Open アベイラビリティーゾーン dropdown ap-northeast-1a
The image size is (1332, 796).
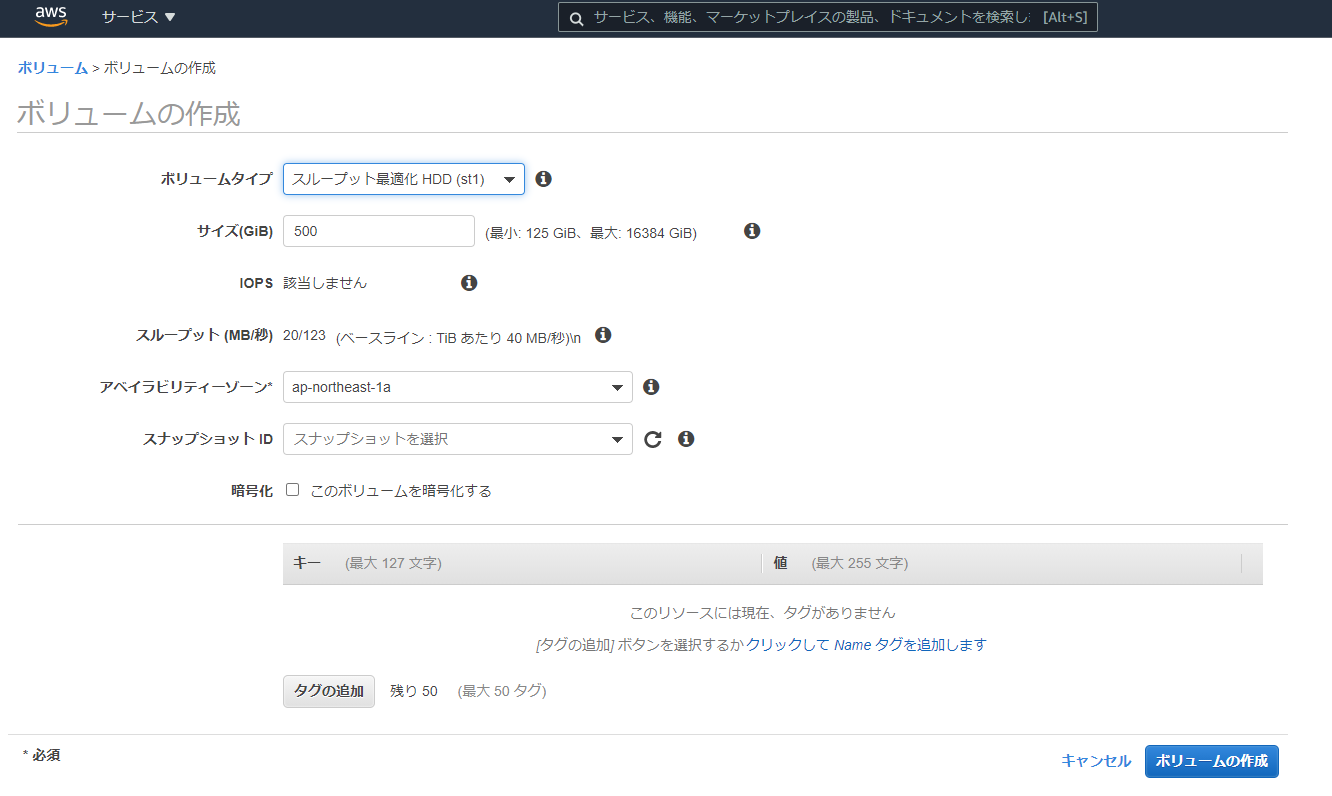458,387
